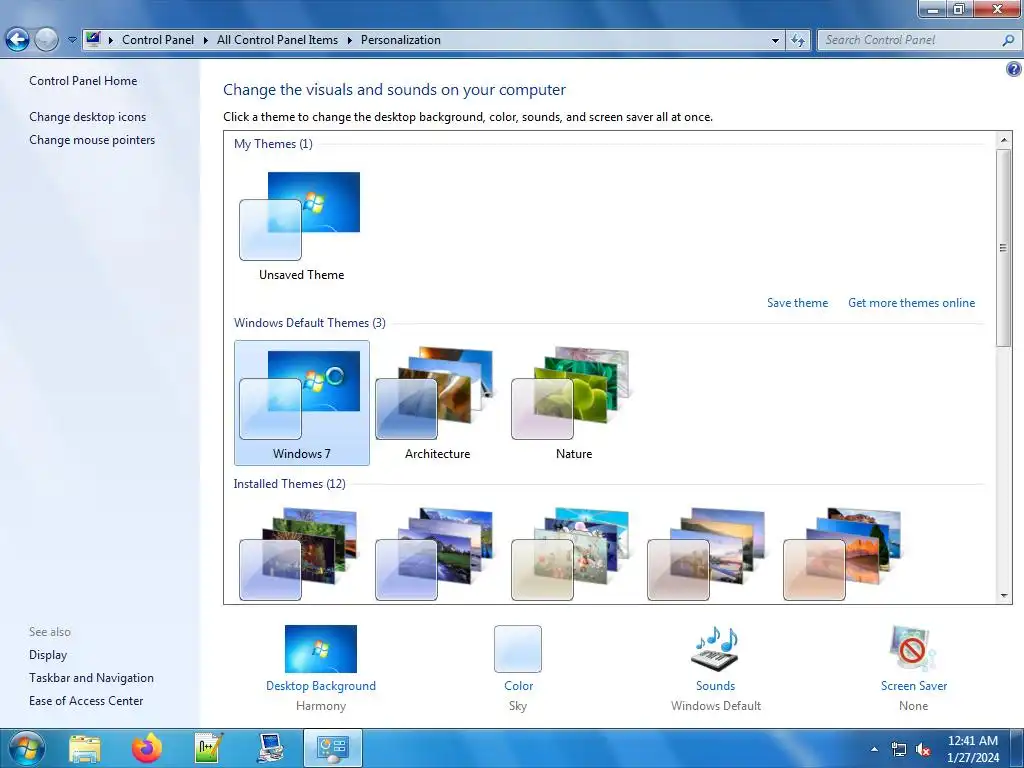Open the recent pages dropdown arrow

[72, 40]
